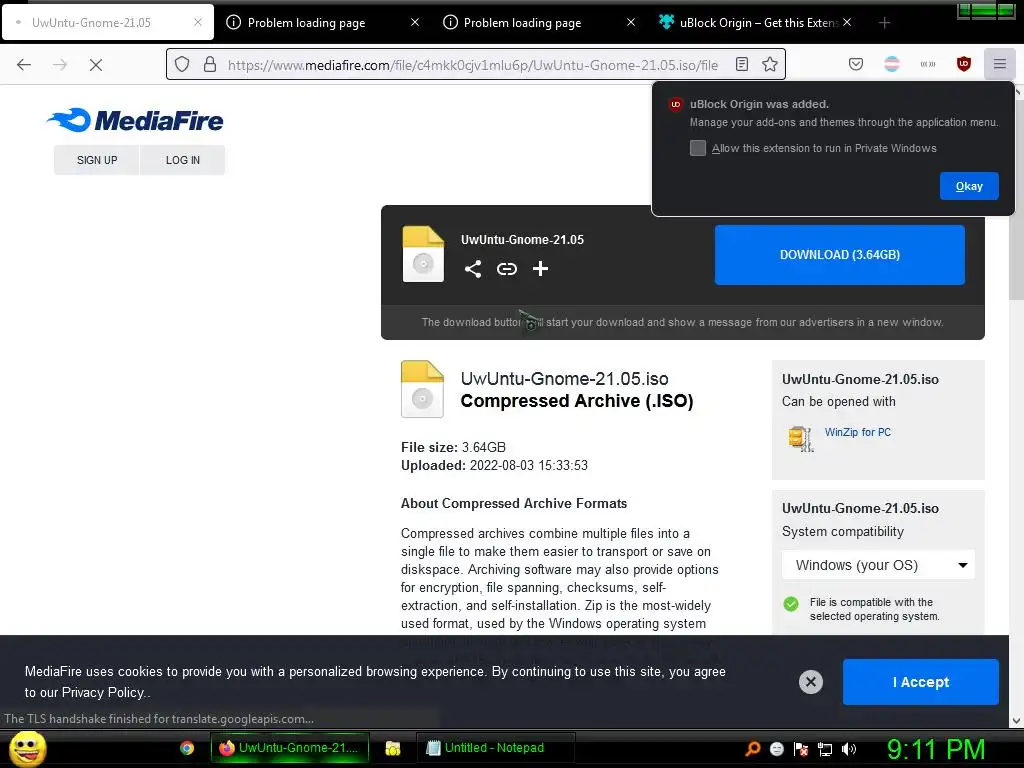Enable extension in Private Windows checkbox
This screenshot has width=1024, height=768.
tap(697, 148)
